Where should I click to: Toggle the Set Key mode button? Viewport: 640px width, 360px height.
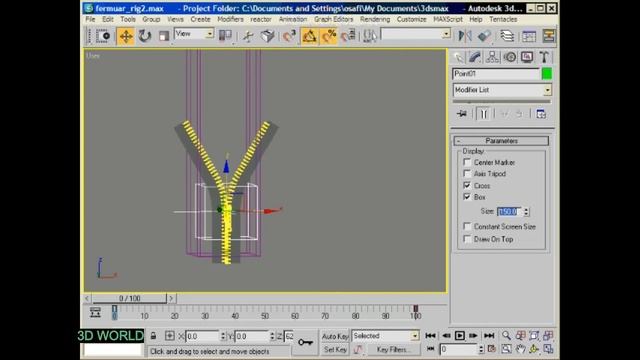[335, 349]
